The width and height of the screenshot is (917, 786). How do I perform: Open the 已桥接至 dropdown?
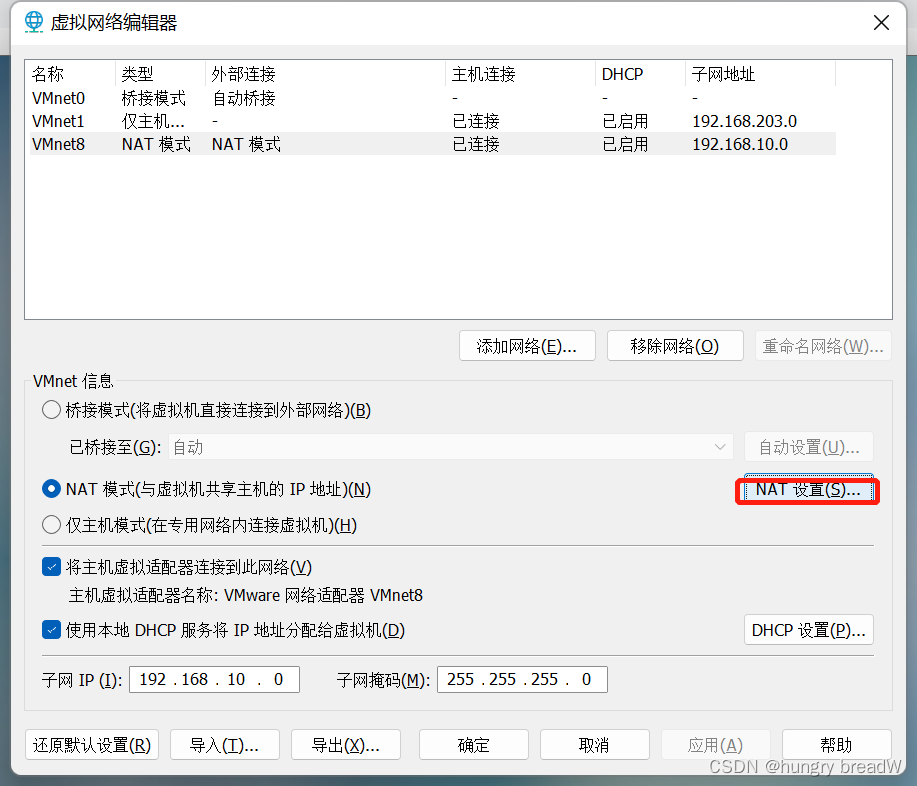point(451,447)
